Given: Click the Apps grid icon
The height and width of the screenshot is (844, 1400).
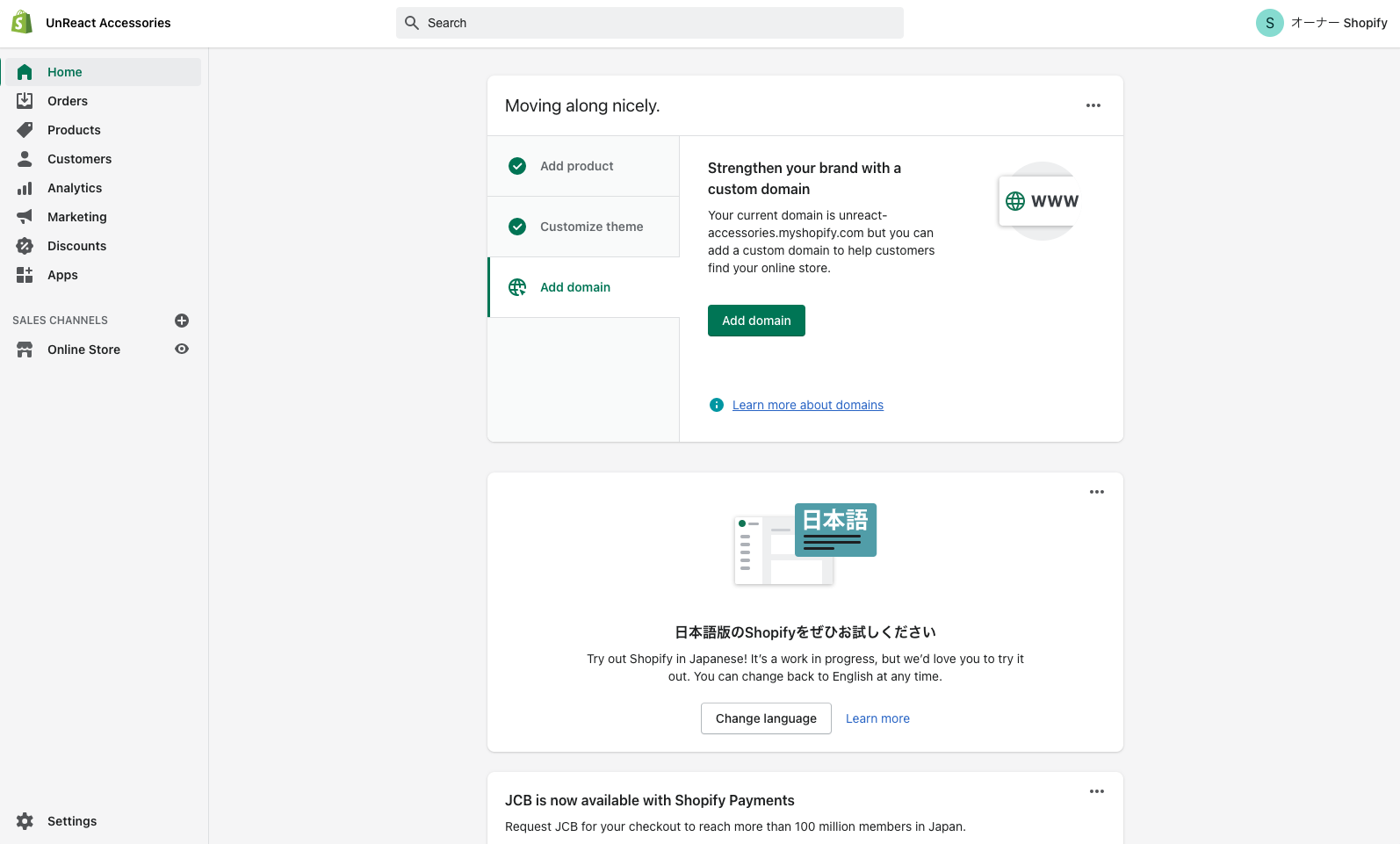Looking at the screenshot, I should (25, 275).
